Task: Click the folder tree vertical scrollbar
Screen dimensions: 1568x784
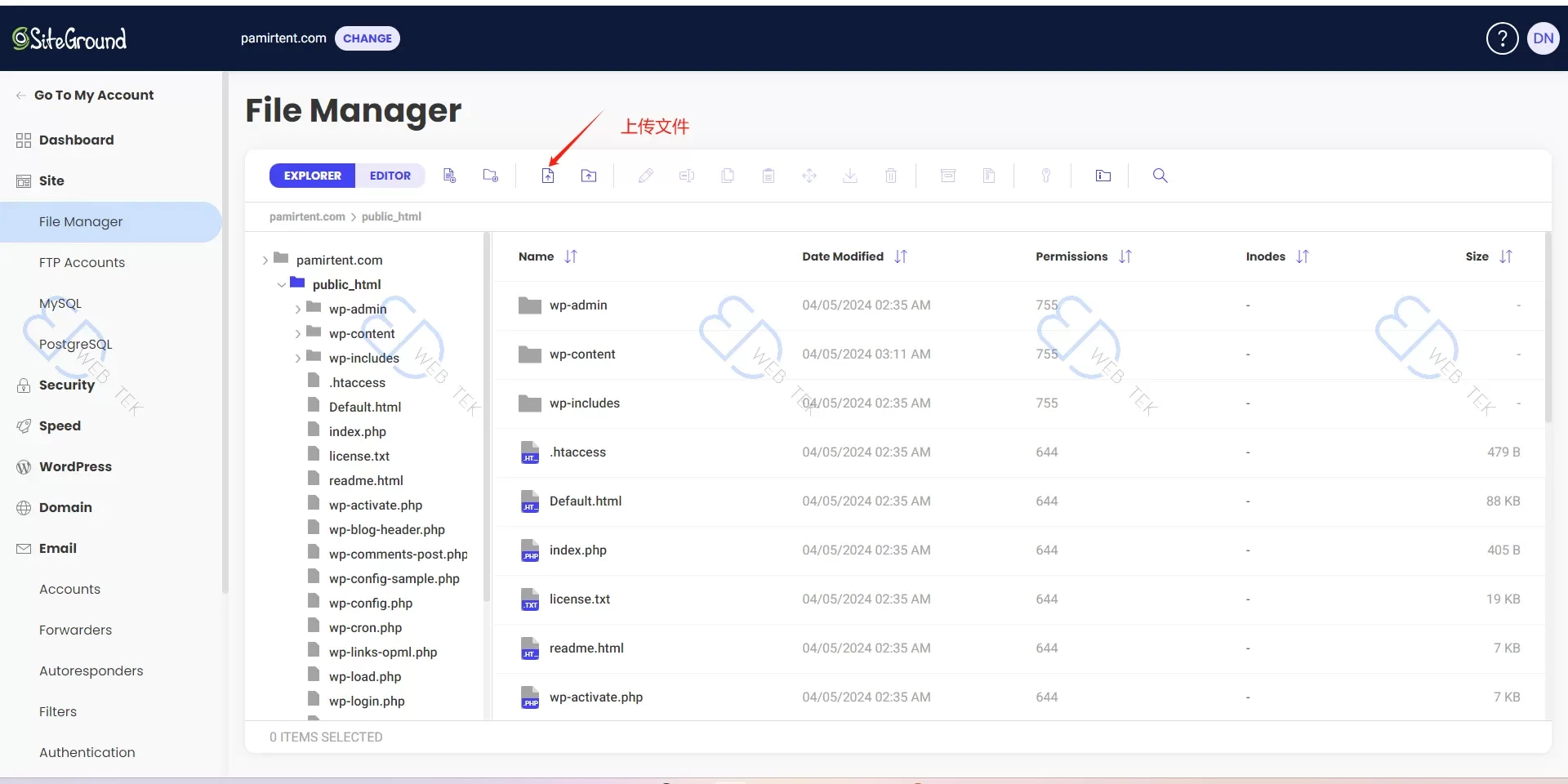Action: point(487,416)
